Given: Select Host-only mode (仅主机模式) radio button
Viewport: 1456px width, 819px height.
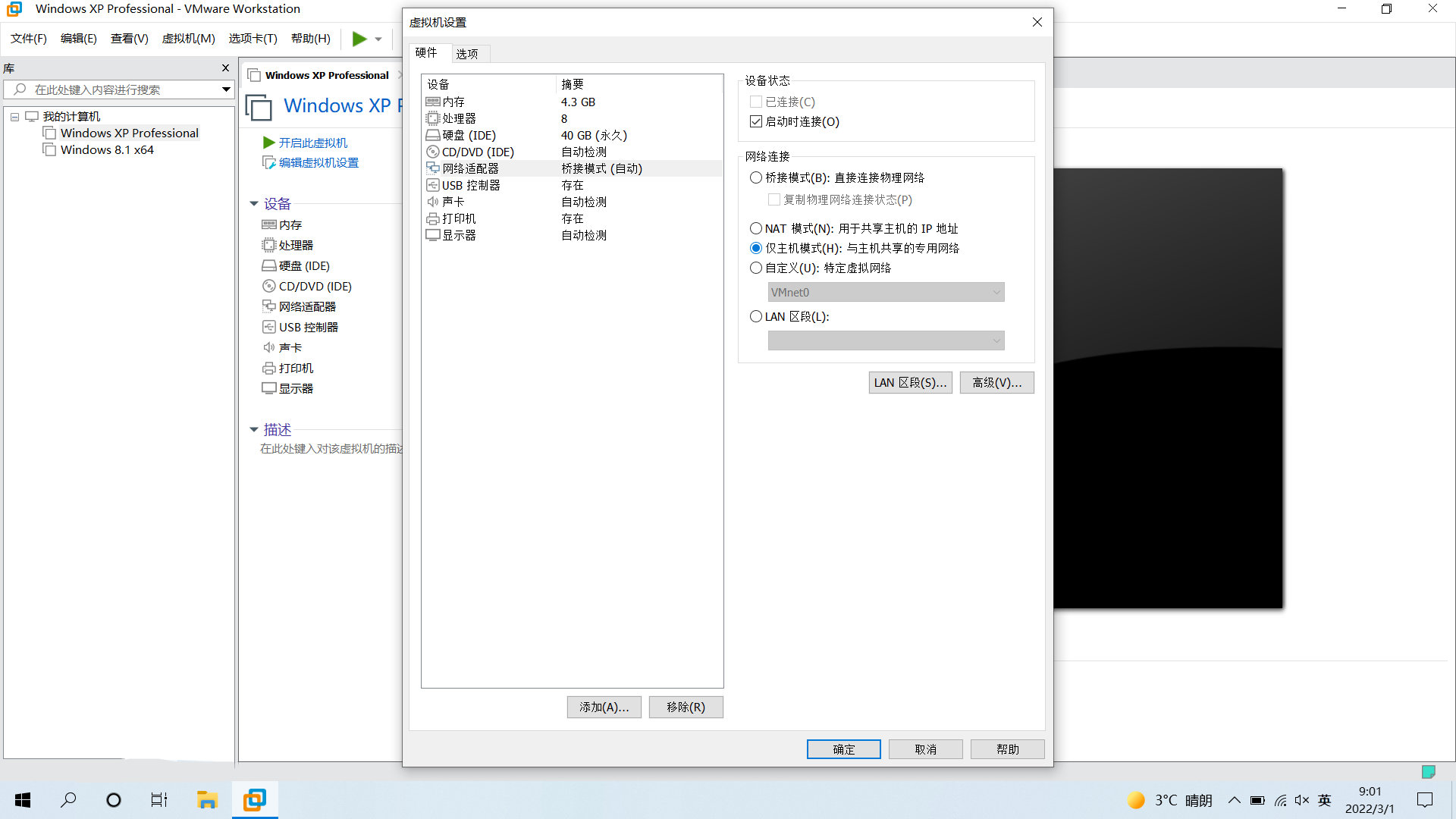Looking at the screenshot, I should [x=756, y=248].
